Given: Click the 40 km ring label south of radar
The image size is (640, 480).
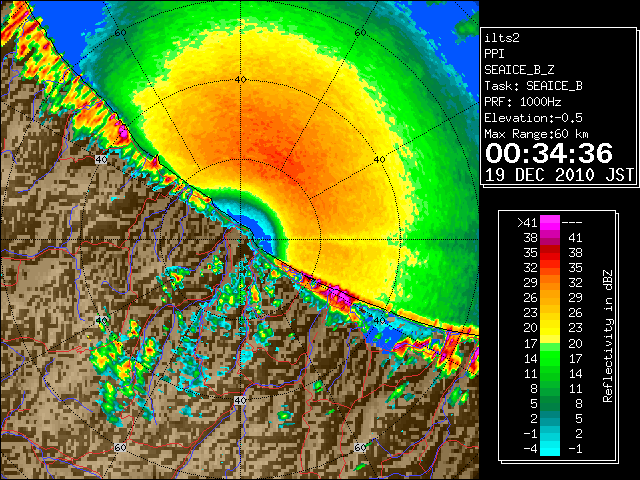Looking at the screenshot, I should point(240,400).
